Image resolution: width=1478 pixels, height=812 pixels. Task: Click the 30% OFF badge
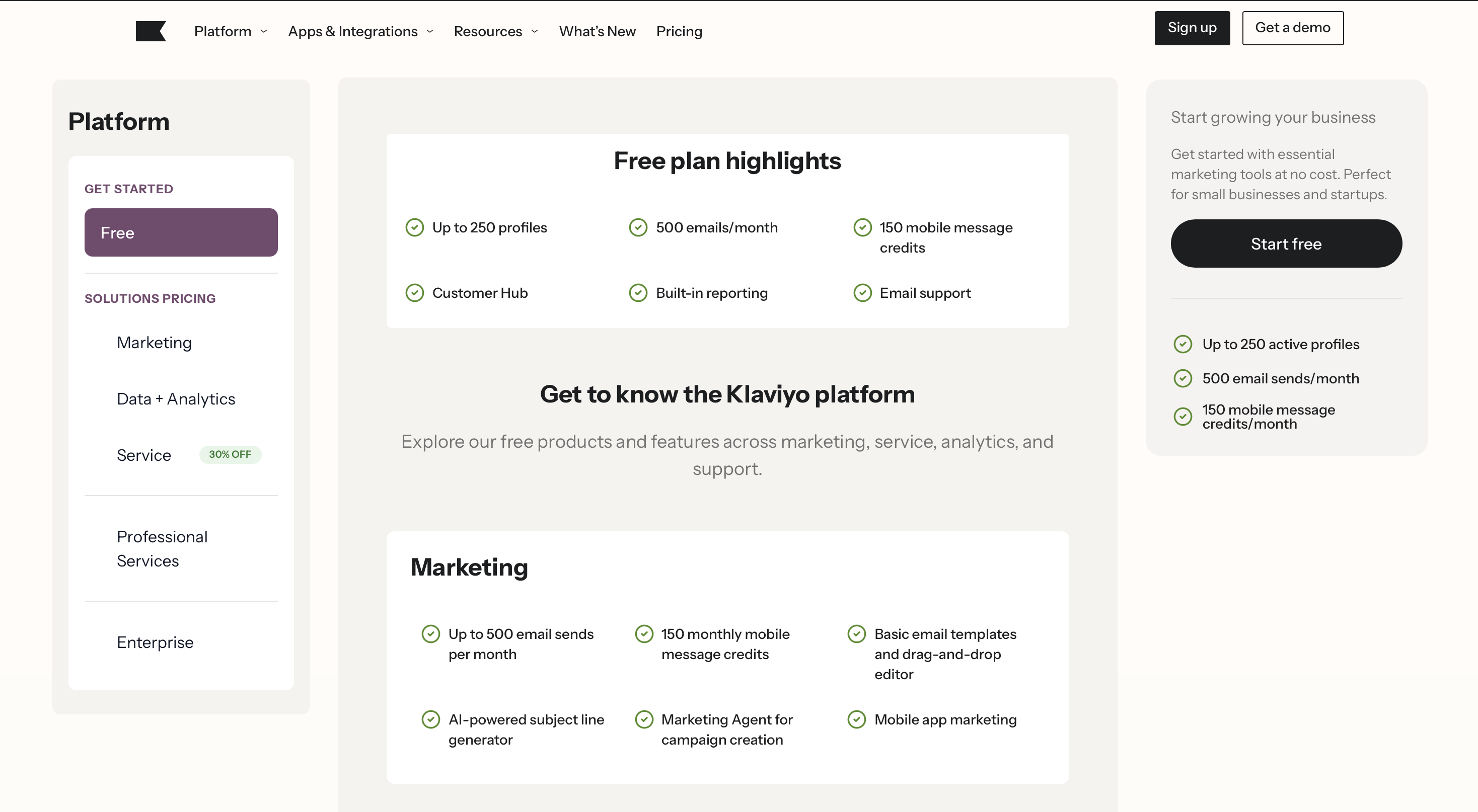coord(230,454)
